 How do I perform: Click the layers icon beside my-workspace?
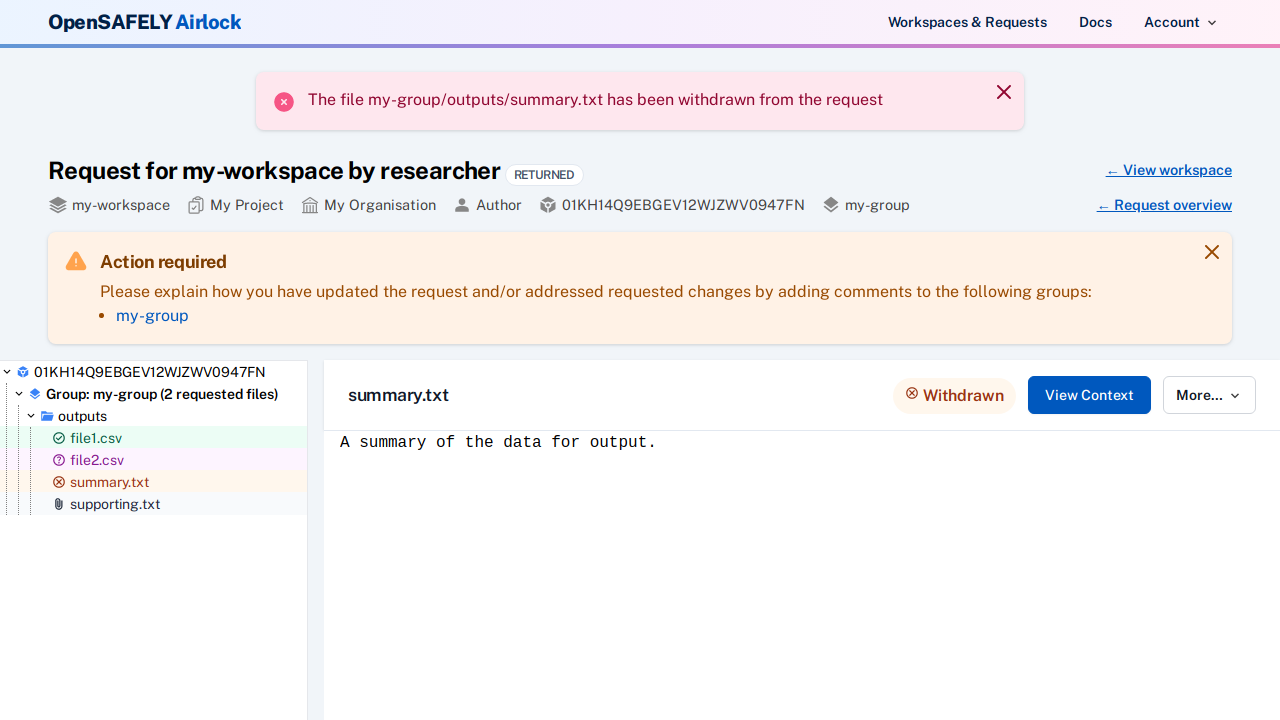coord(58,205)
